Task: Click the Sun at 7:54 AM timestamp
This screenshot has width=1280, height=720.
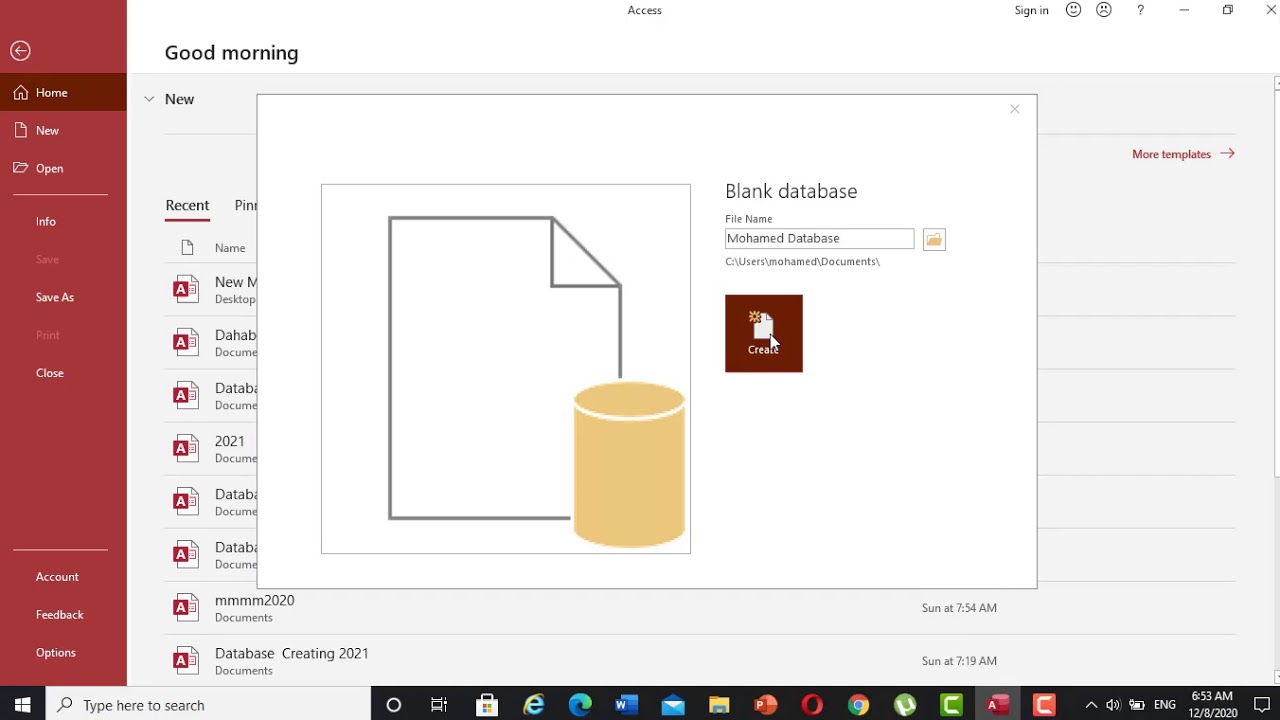Action: tap(959, 608)
